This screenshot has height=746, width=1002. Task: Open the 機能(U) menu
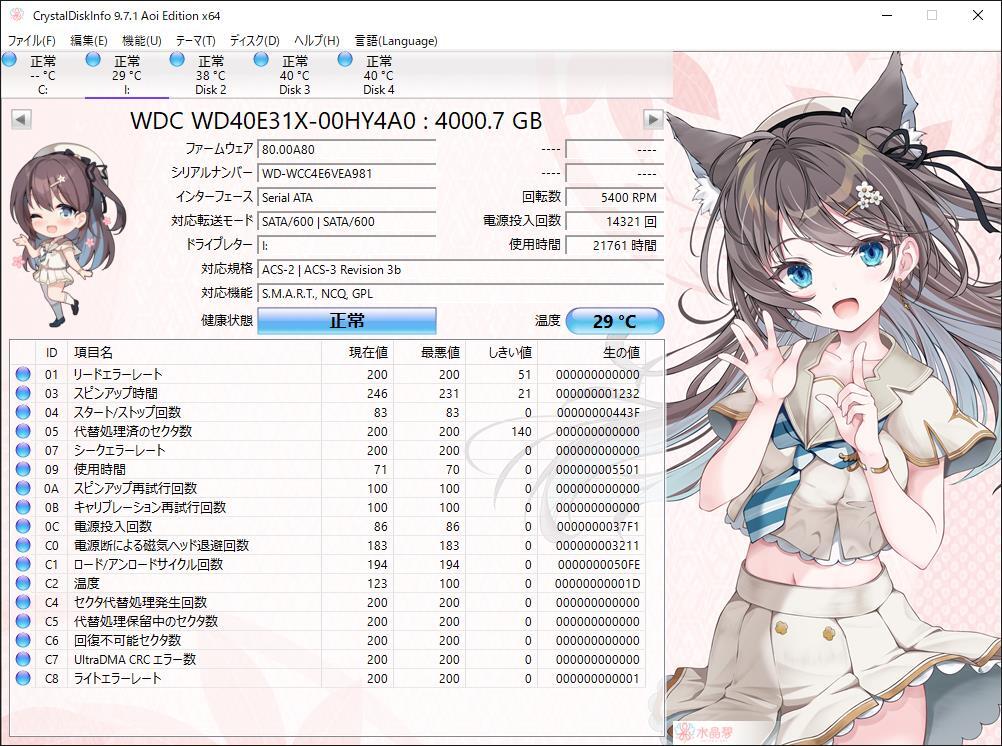point(141,41)
